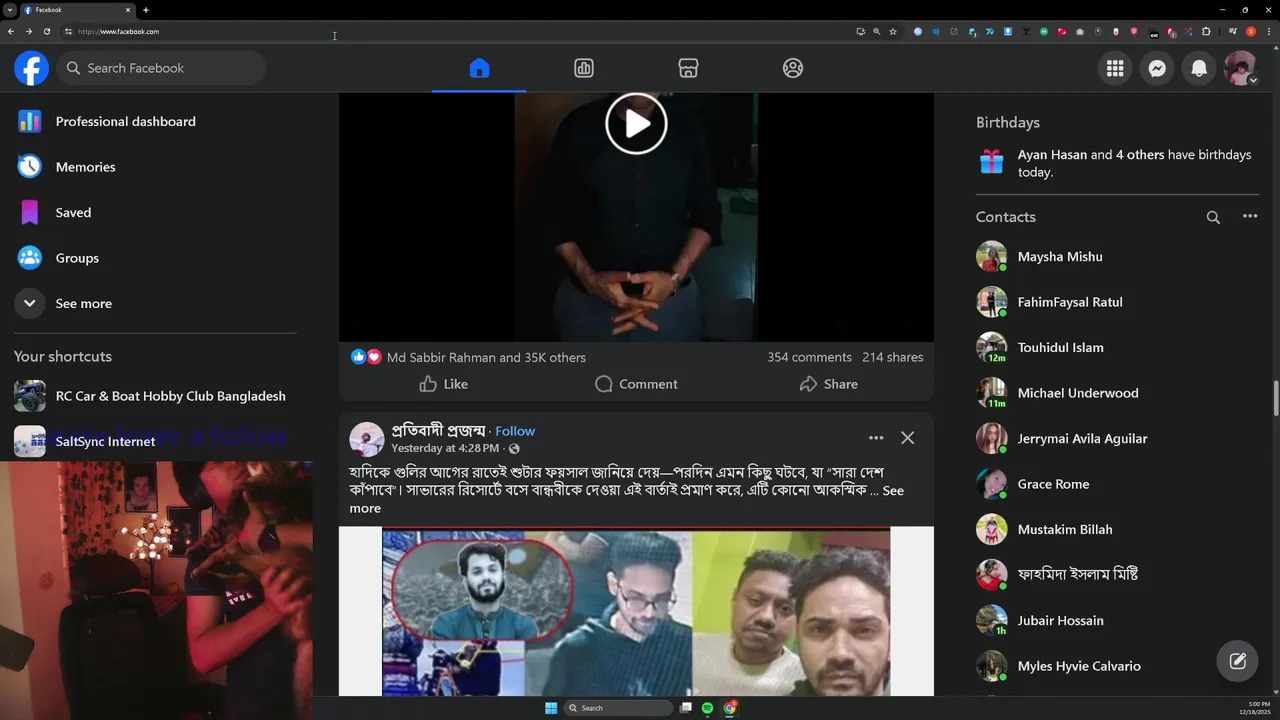Image resolution: width=1280 pixels, height=720 pixels.
Task: Click the Love reaction emoji icon
Action: 374,357
